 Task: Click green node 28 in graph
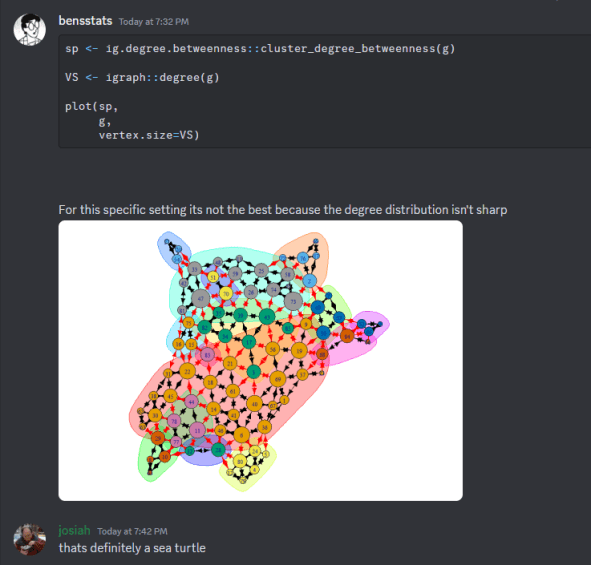[218, 450]
